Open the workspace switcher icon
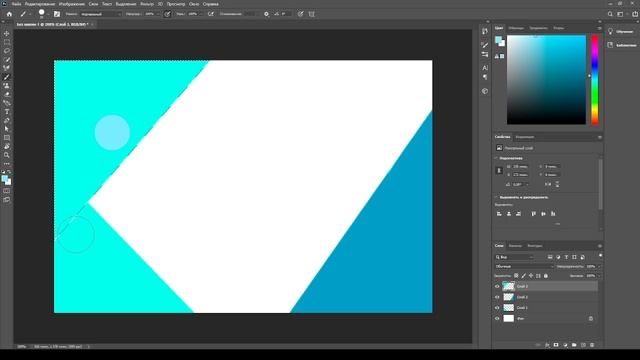The width and height of the screenshot is (640, 360). 620,14
